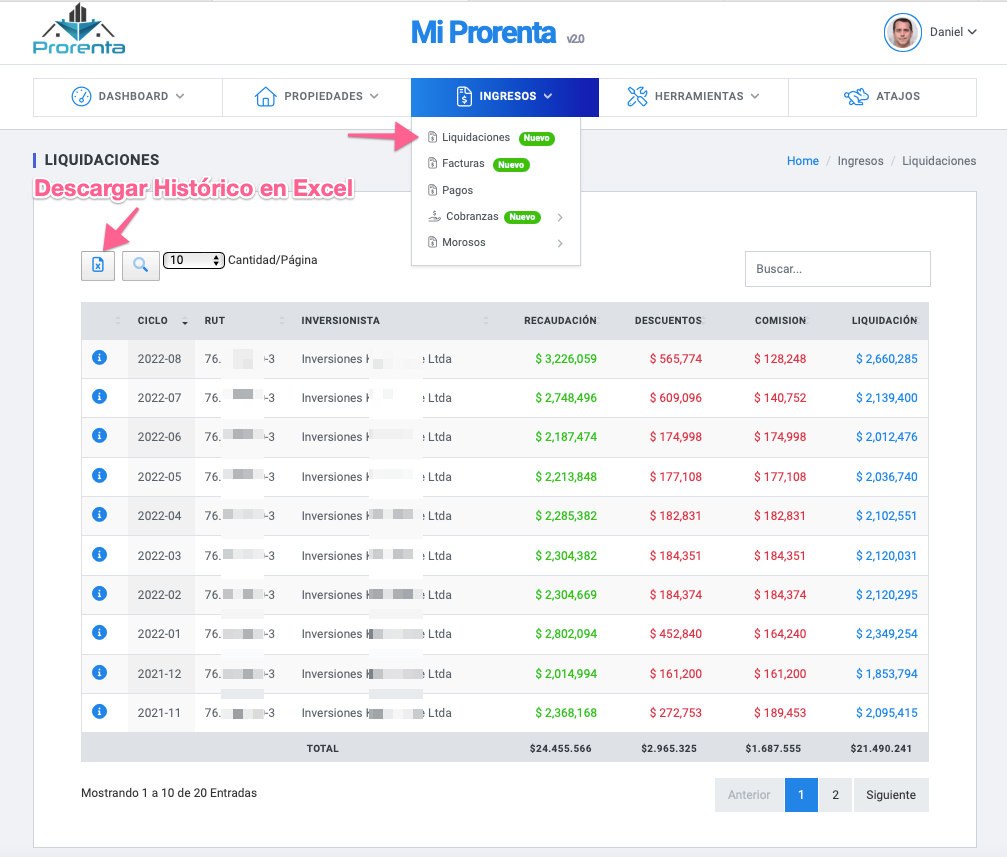Click the Siguiente pagination button
This screenshot has width=1007, height=857.
(890, 795)
